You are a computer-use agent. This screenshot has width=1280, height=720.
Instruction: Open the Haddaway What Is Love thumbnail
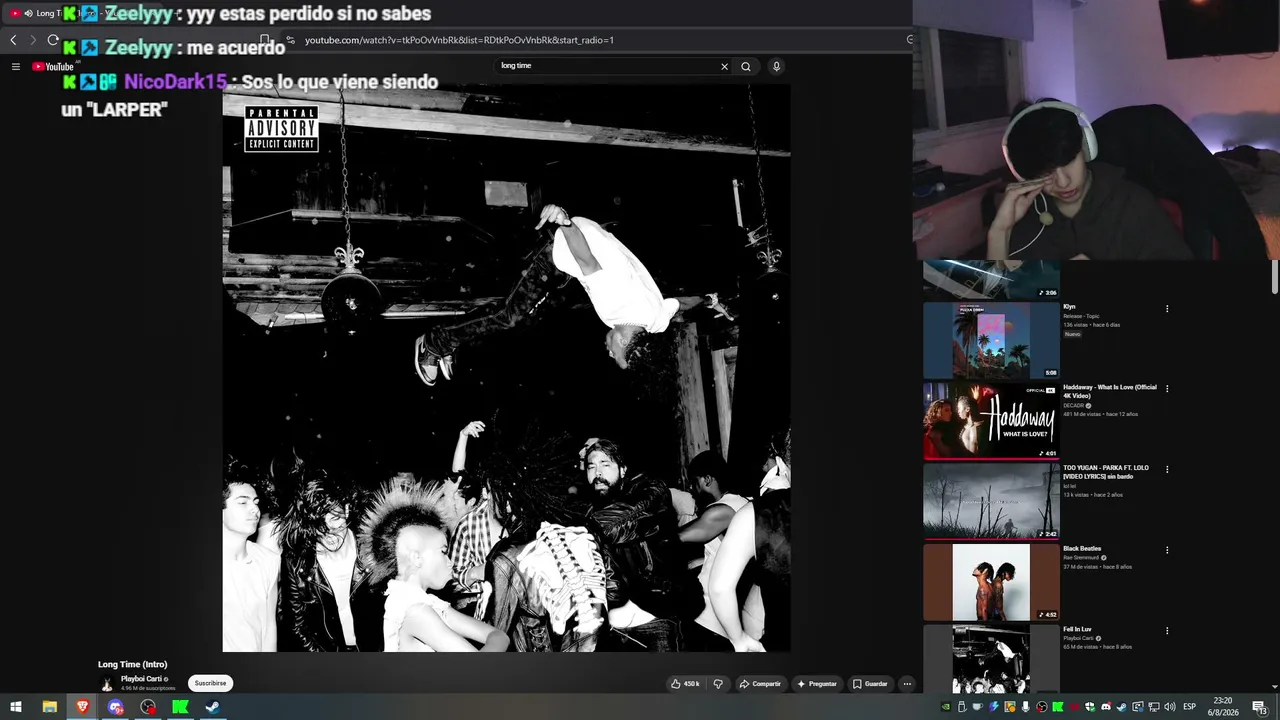tap(991, 420)
